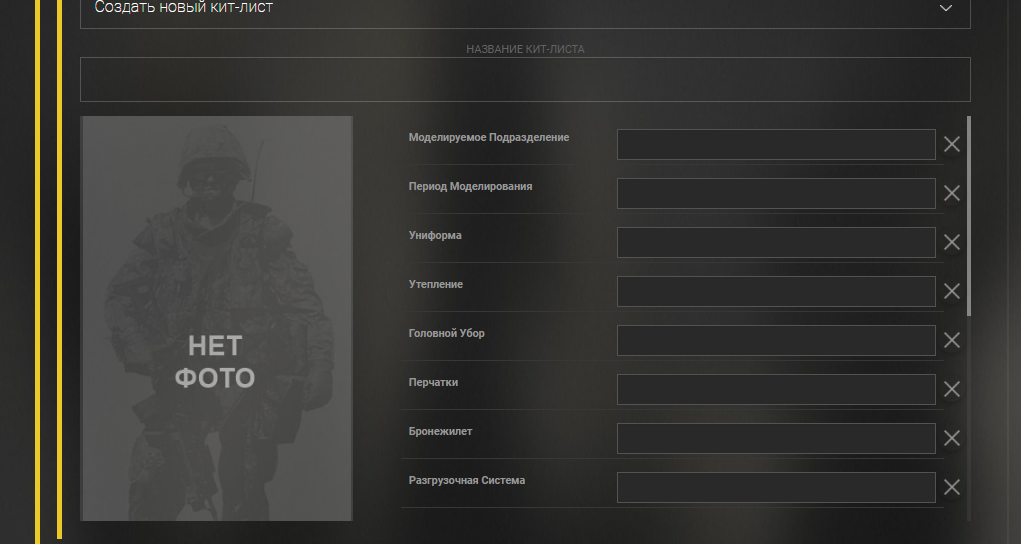Focus the 'Период Моделирования' input field
This screenshot has width=1021, height=544.
(x=776, y=193)
